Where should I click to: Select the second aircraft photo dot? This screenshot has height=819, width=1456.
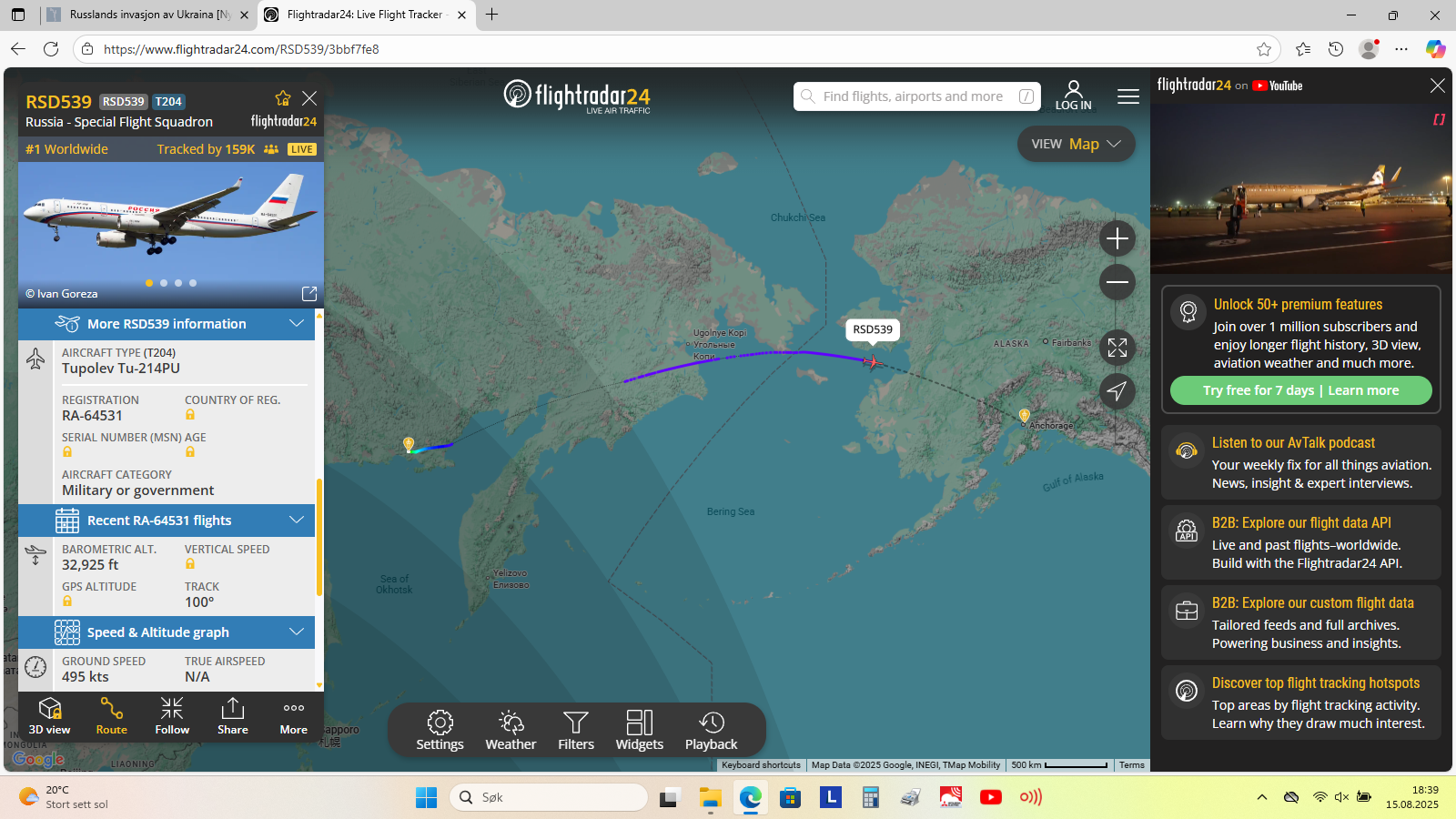coord(164,283)
